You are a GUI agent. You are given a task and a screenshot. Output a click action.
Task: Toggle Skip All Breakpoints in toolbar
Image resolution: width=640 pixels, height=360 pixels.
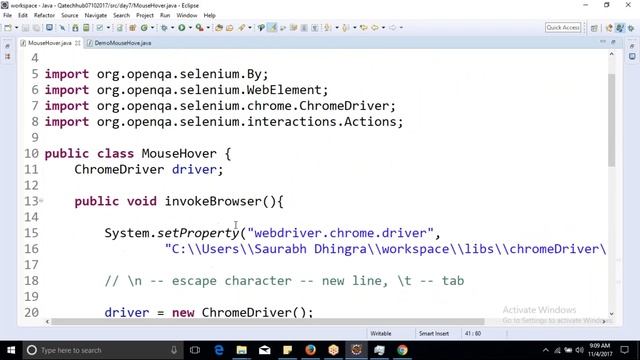62,28
